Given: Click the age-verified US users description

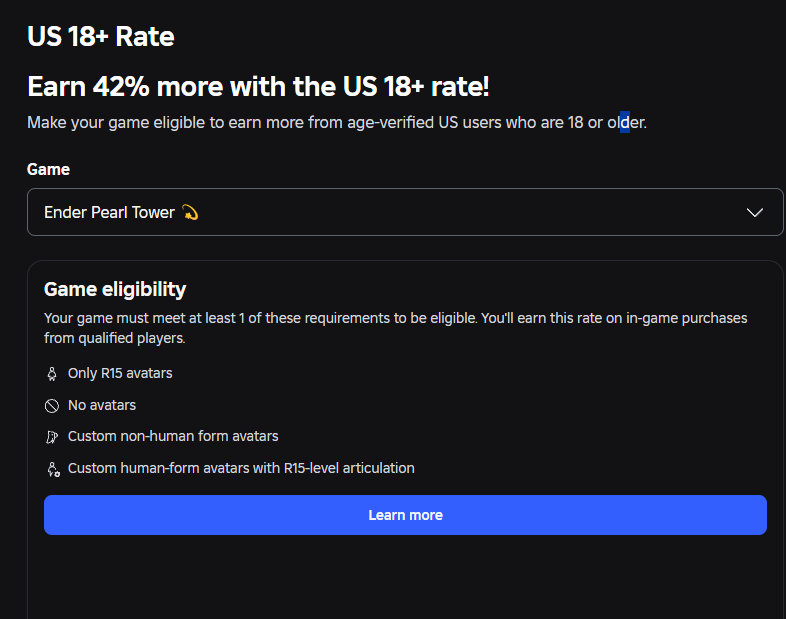Looking at the screenshot, I should (337, 122).
